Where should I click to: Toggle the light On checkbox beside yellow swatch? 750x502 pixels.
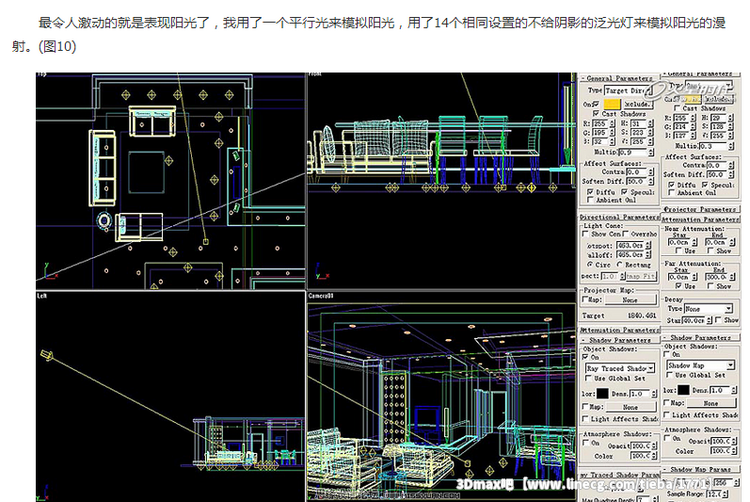click(x=596, y=104)
